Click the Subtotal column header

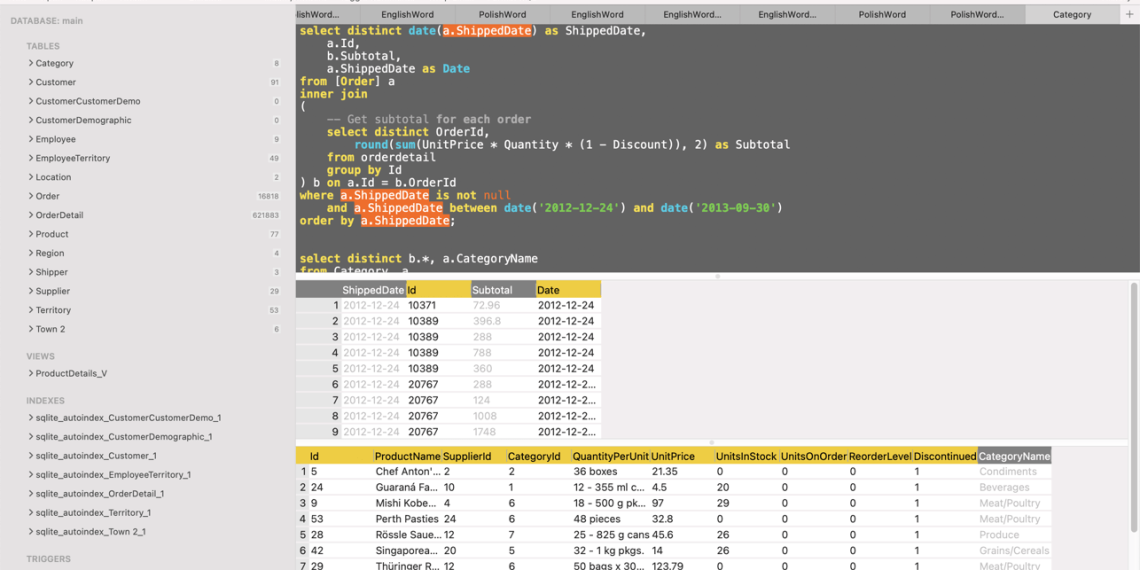pyautogui.click(x=503, y=290)
